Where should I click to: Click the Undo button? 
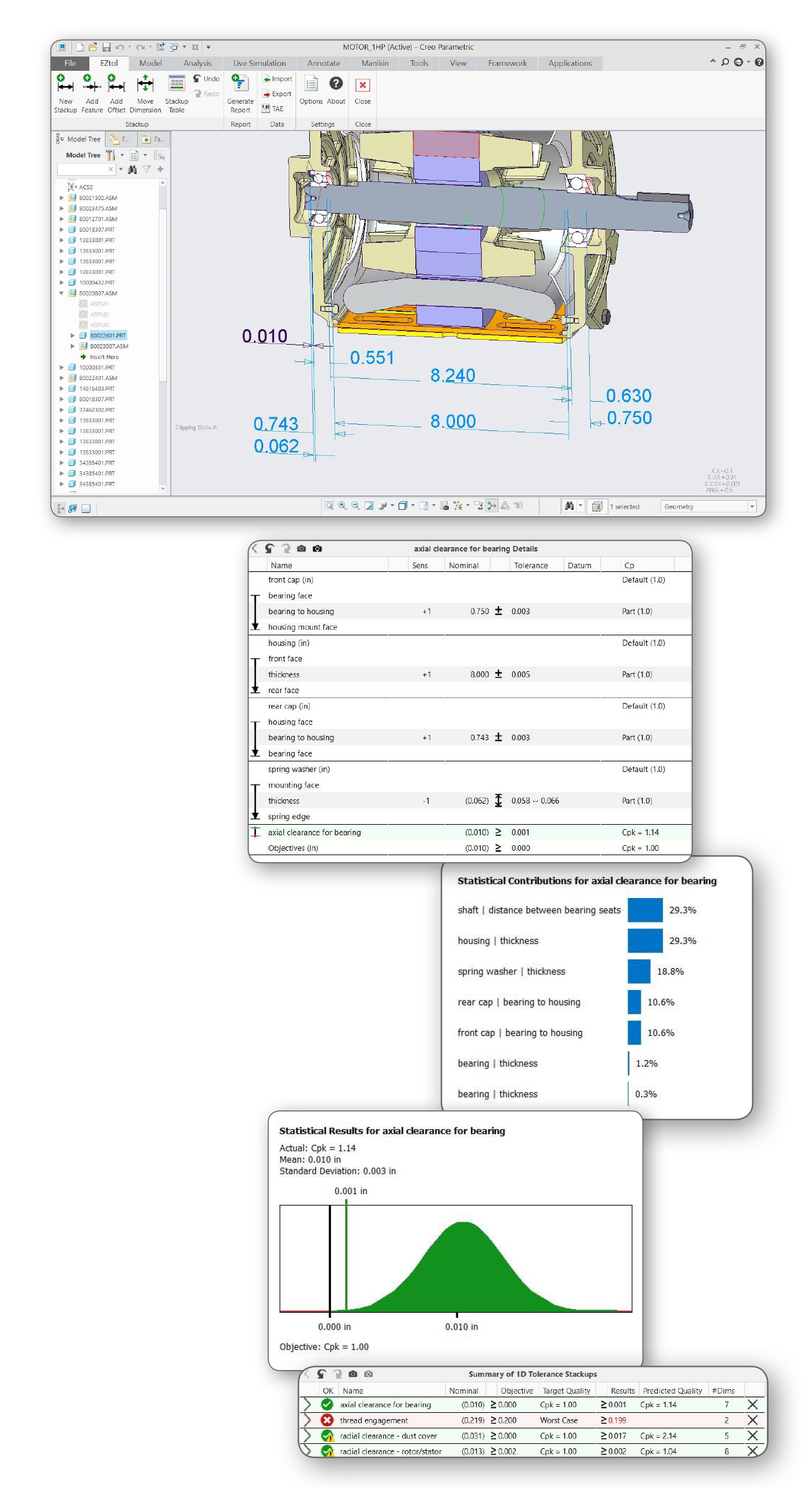(206, 79)
